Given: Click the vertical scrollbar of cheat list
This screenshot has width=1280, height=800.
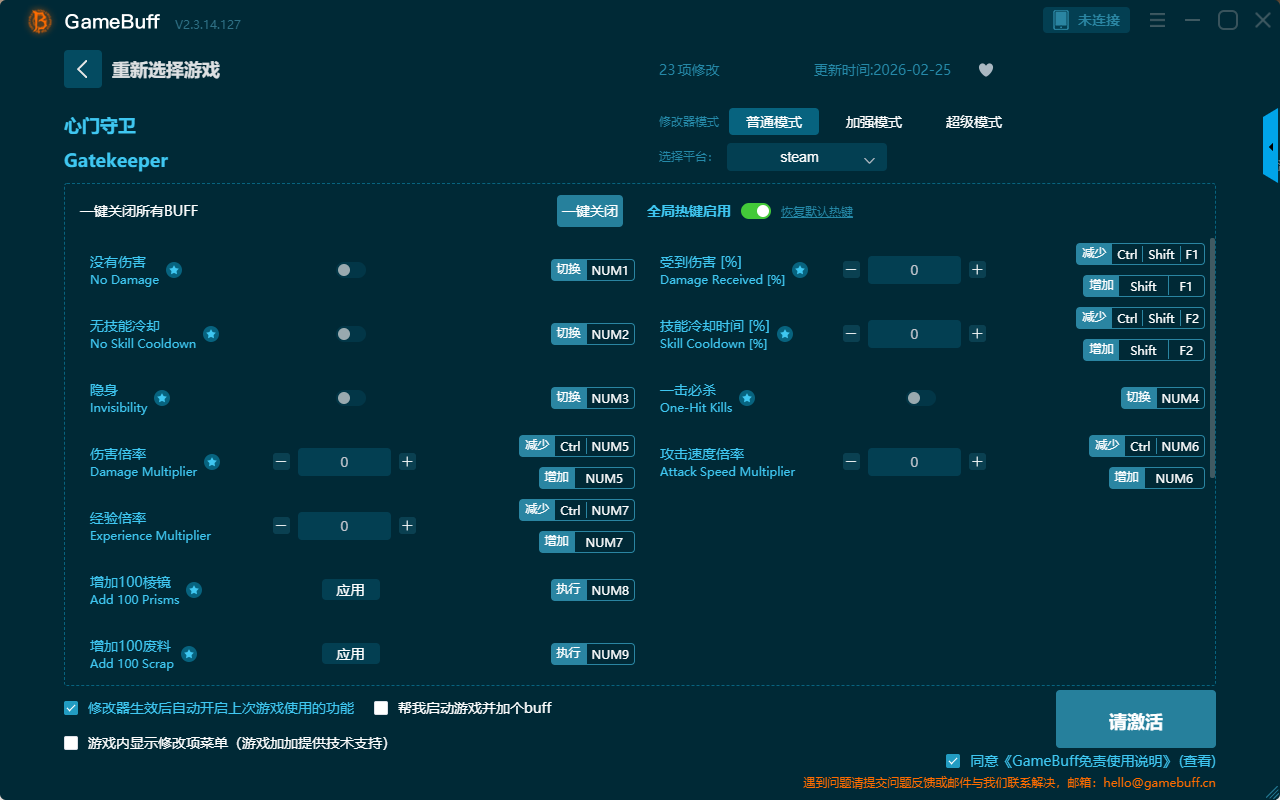Looking at the screenshot, I should (x=1213, y=358).
